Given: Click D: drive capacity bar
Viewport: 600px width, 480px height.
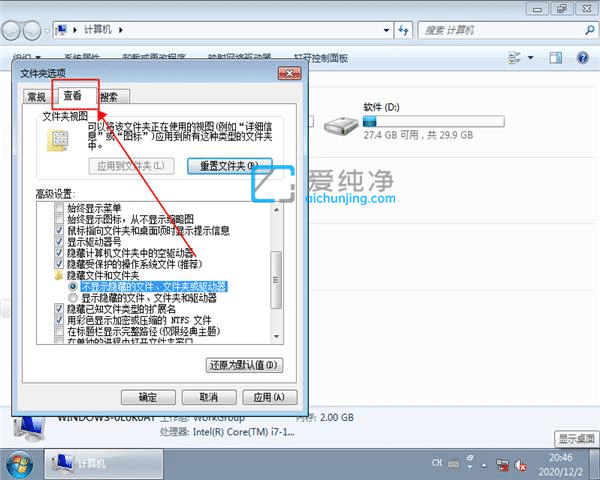Looking at the screenshot, I should pos(434,121).
